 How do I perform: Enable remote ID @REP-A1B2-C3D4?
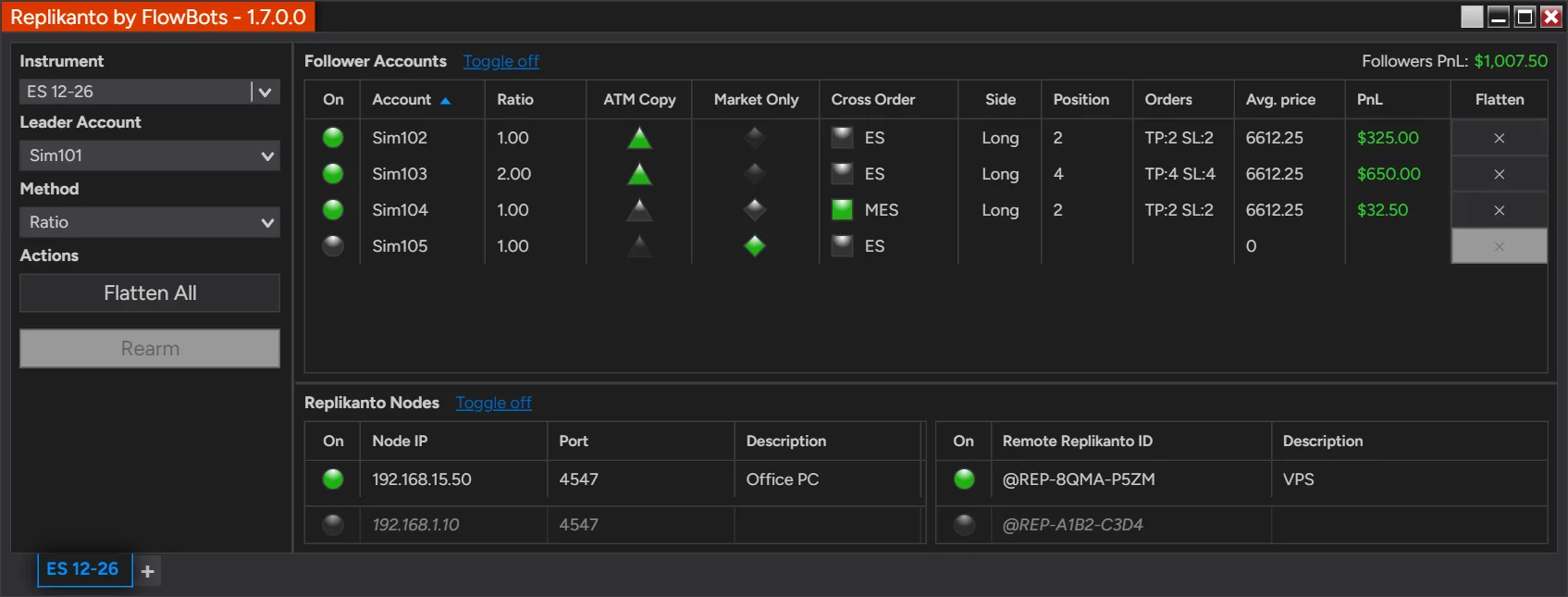tap(964, 525)
